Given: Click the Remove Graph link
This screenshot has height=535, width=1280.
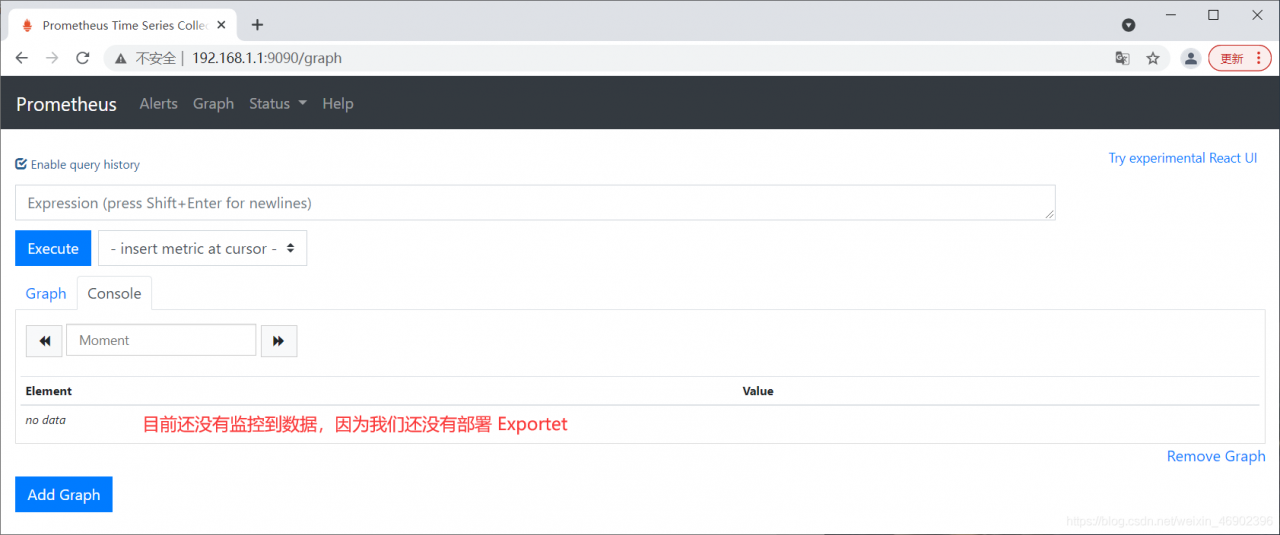Looking at the screenshot, I should tap(1216, 456).
